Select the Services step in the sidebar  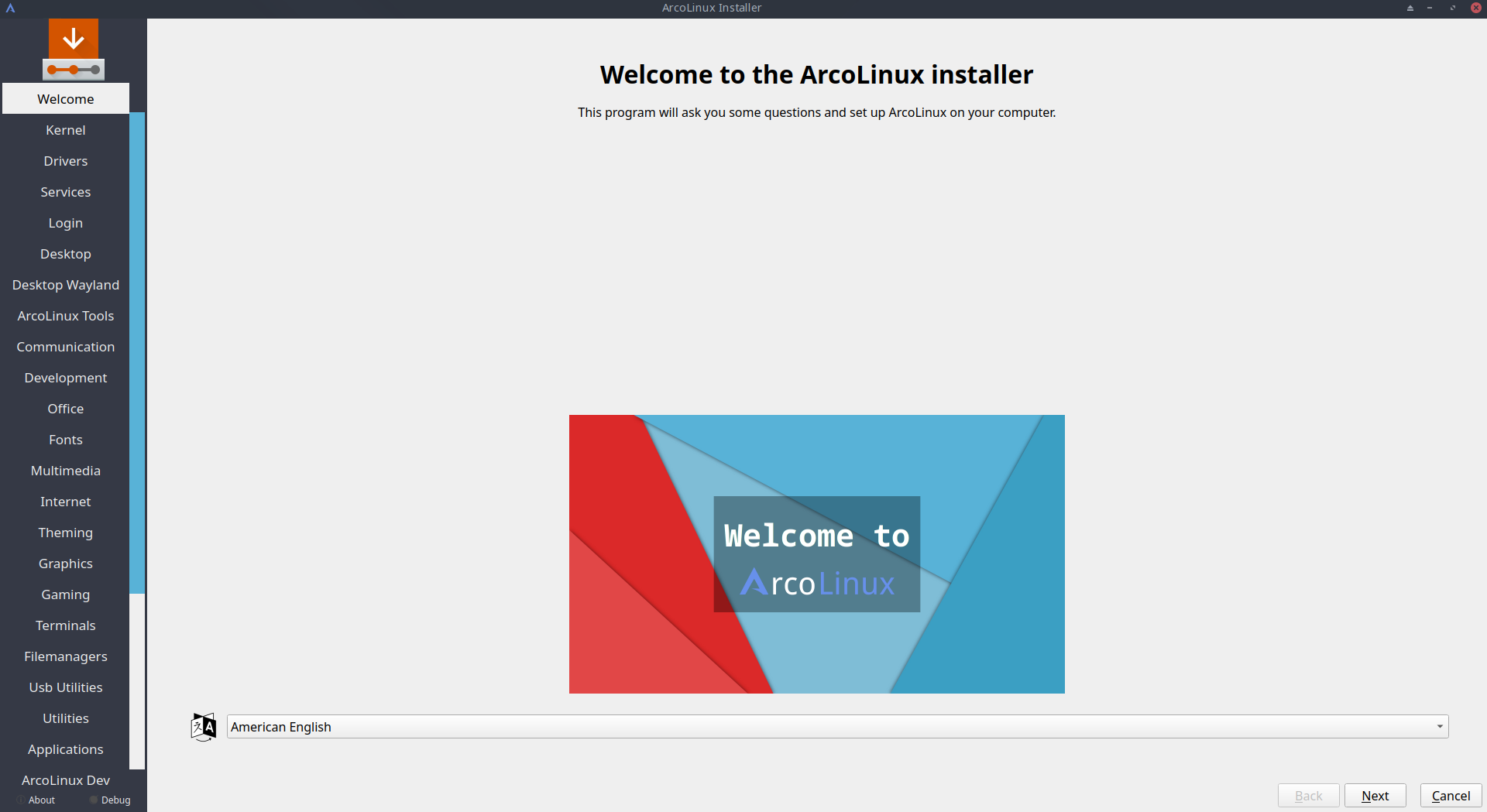66,192
